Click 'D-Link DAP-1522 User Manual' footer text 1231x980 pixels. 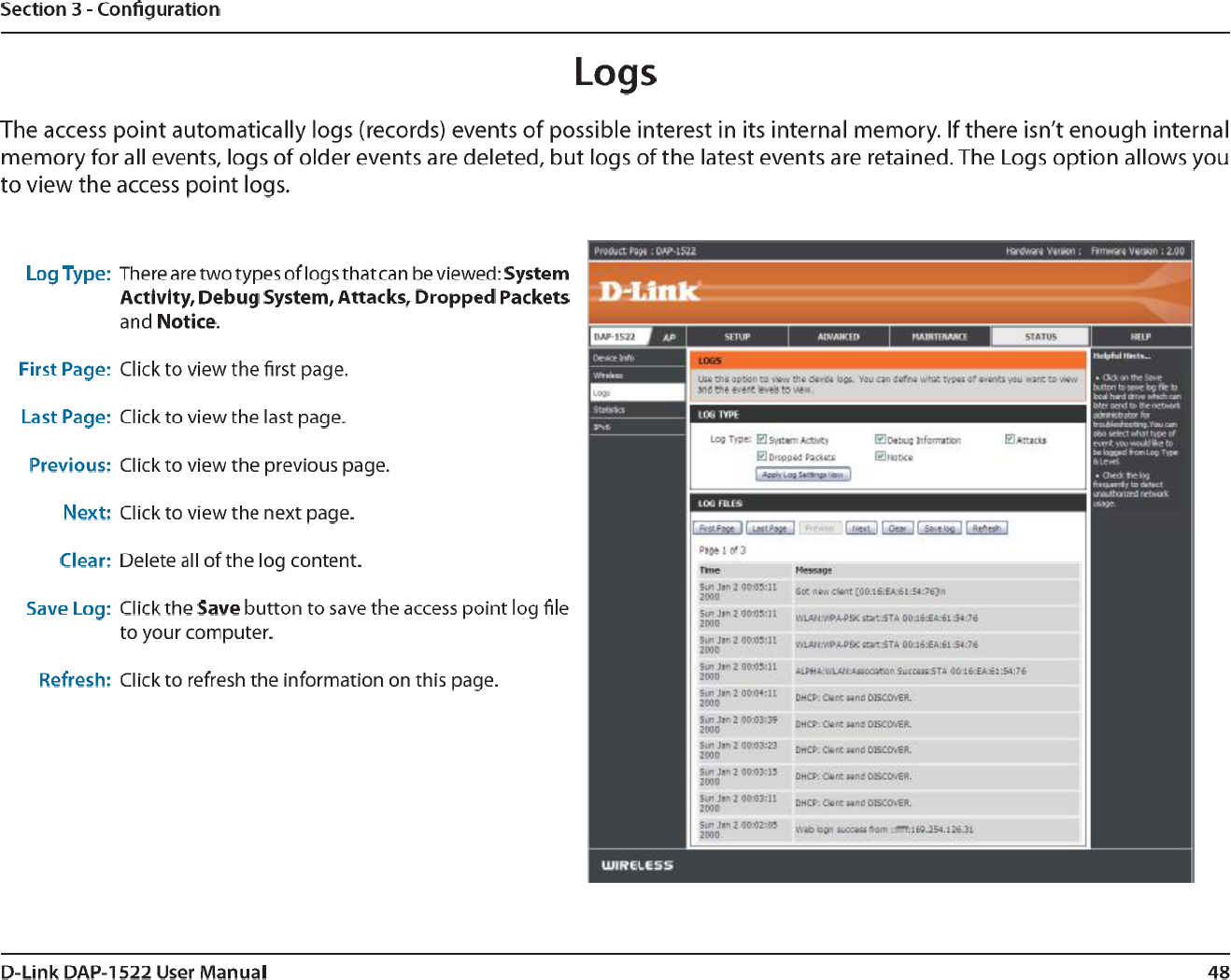(x=134, y=972)
